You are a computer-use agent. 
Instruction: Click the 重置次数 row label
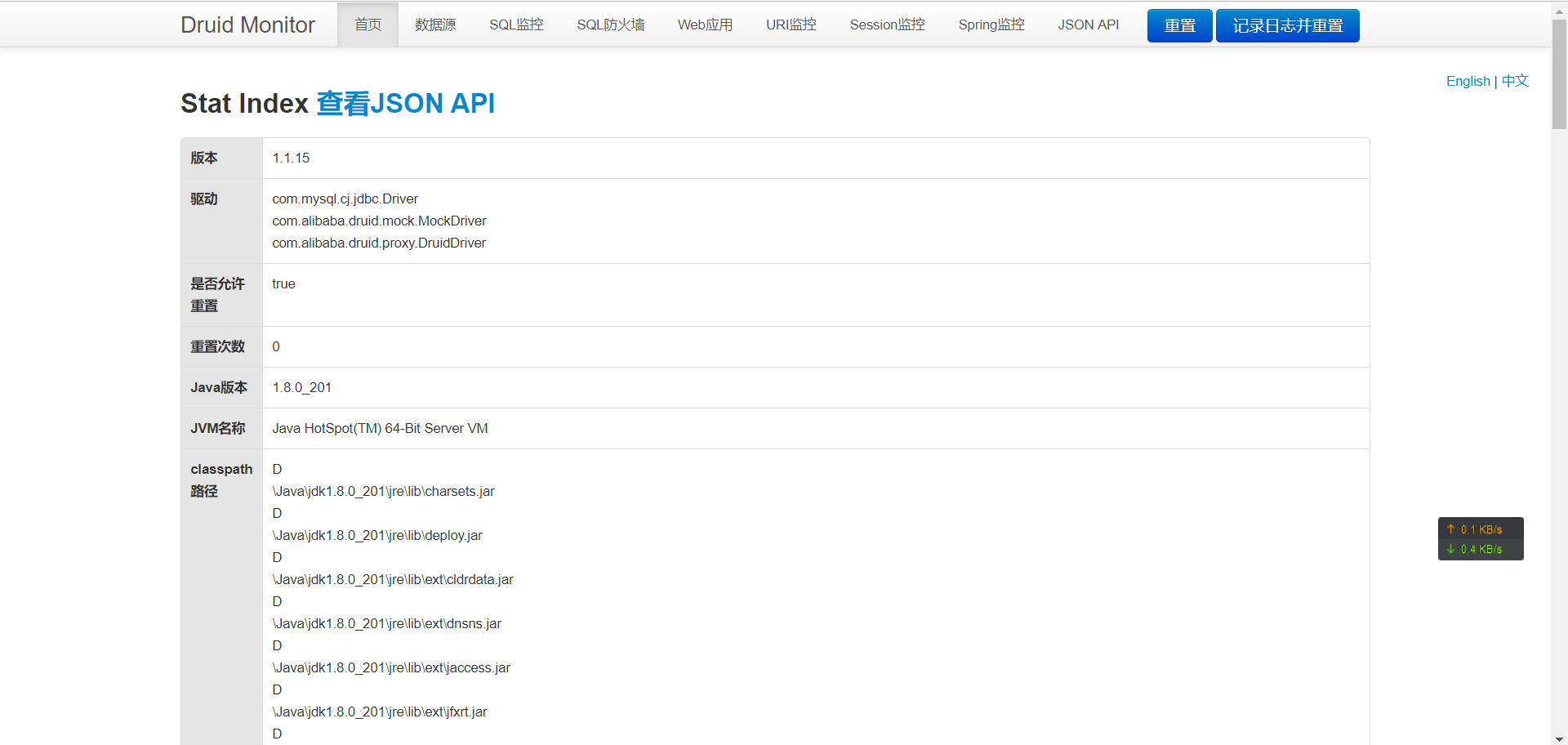click(x=217, y=346)
